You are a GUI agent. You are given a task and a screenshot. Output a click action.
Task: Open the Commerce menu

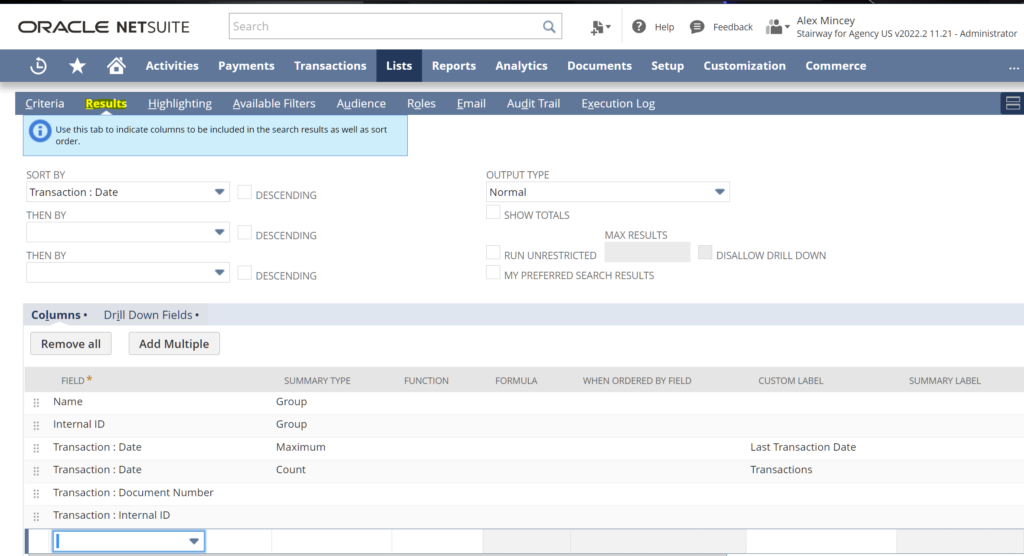pyautogui.click(x=836, y=65)
